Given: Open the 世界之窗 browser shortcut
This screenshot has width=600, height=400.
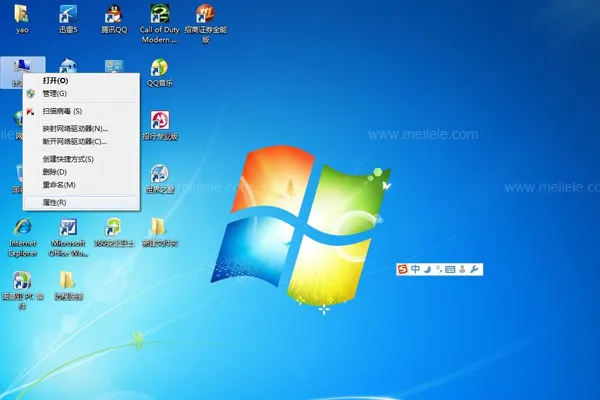Looking at the screenshot, I should pyautogui.click(x=160, y=179).
